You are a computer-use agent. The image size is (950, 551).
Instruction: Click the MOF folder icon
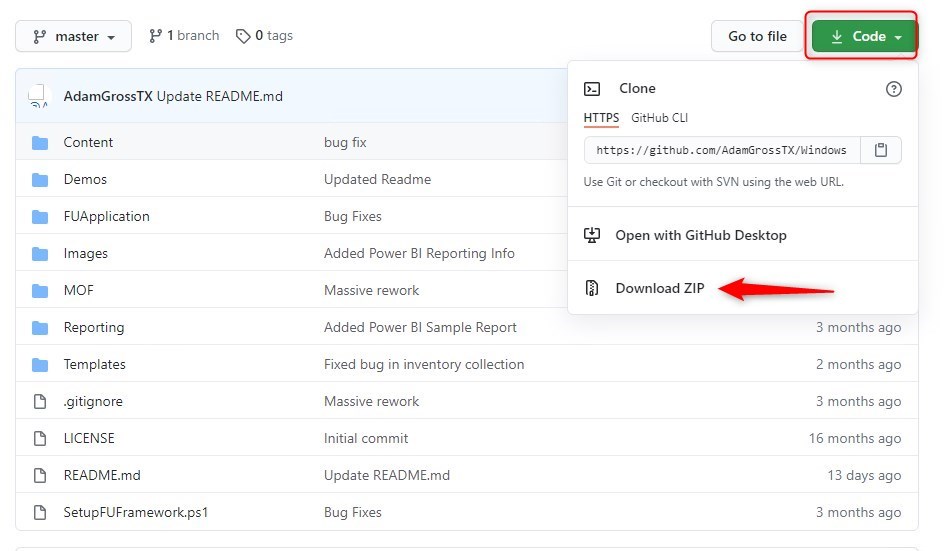point(40,290)
